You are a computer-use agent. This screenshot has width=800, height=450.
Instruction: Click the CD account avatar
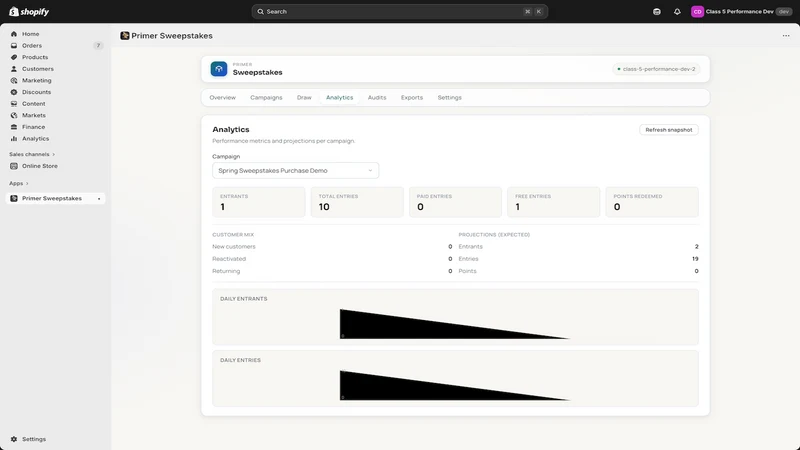[x=697, y=11]
